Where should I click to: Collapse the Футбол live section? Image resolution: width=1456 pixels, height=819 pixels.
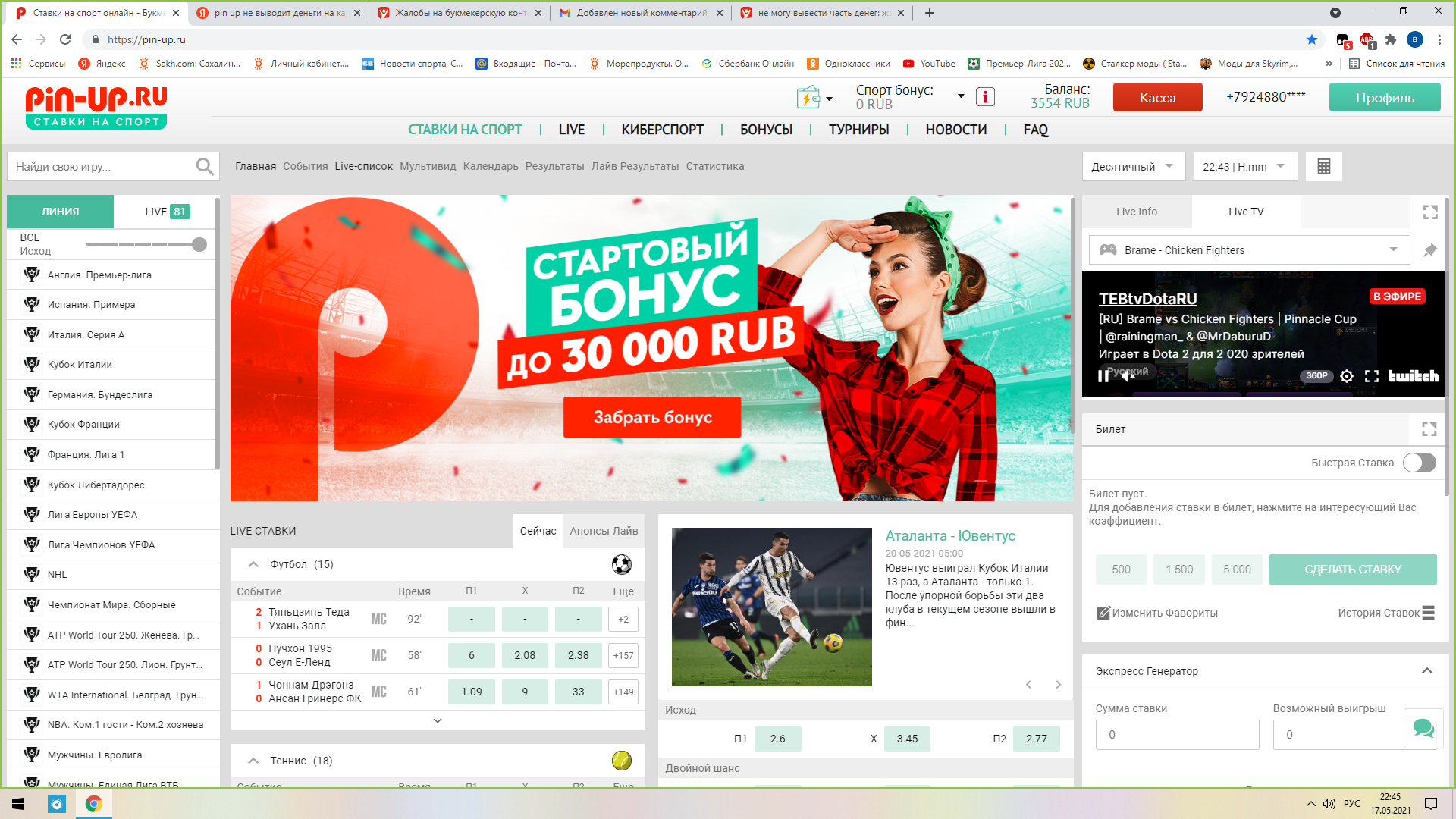click(253, 564)
